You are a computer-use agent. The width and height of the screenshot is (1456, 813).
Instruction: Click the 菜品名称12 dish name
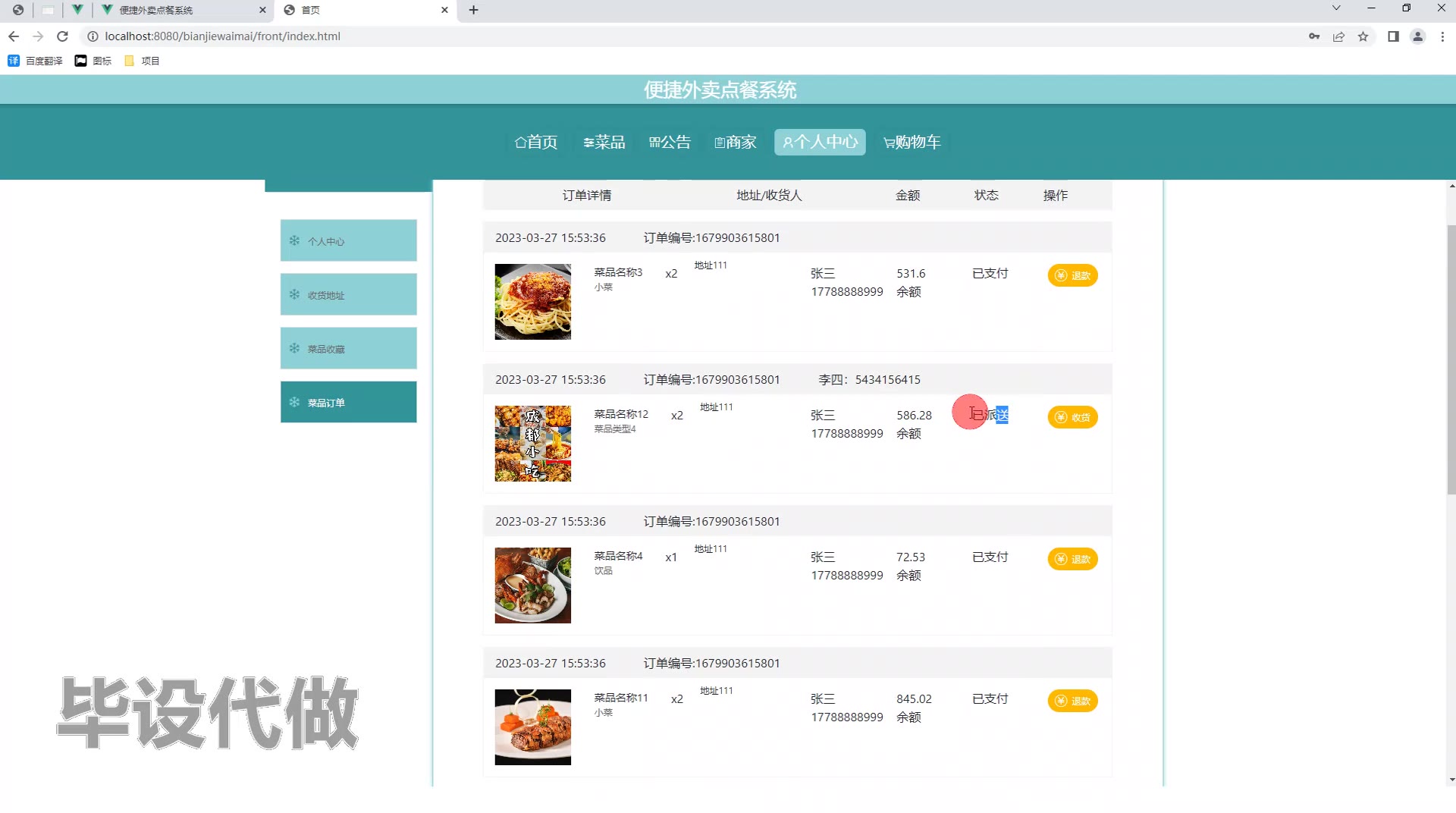coord(621,414)
